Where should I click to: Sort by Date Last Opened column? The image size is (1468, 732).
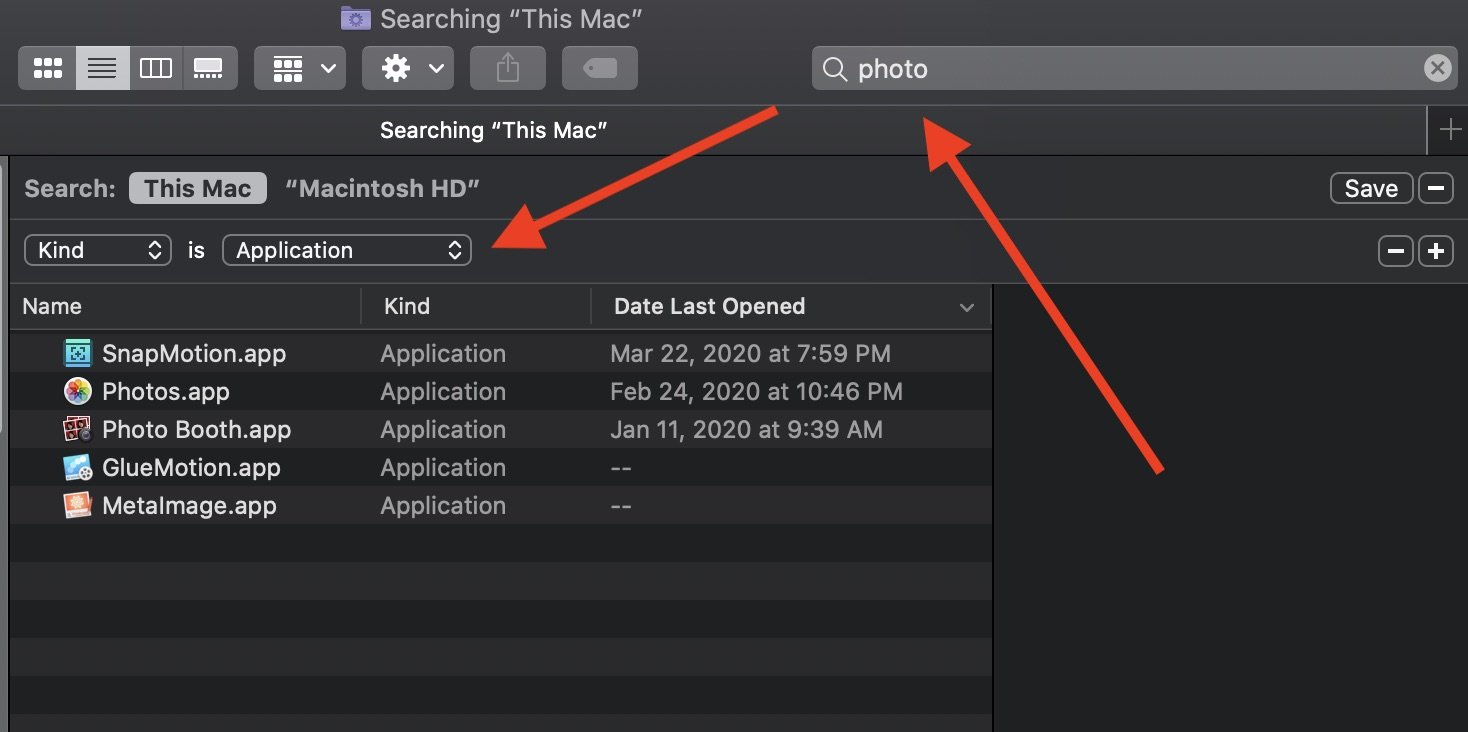tap(709, 307)
